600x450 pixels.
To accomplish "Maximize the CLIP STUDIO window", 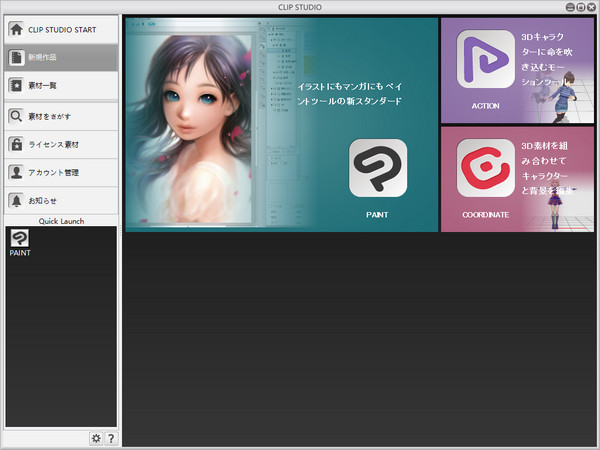I will click(581, 6).
